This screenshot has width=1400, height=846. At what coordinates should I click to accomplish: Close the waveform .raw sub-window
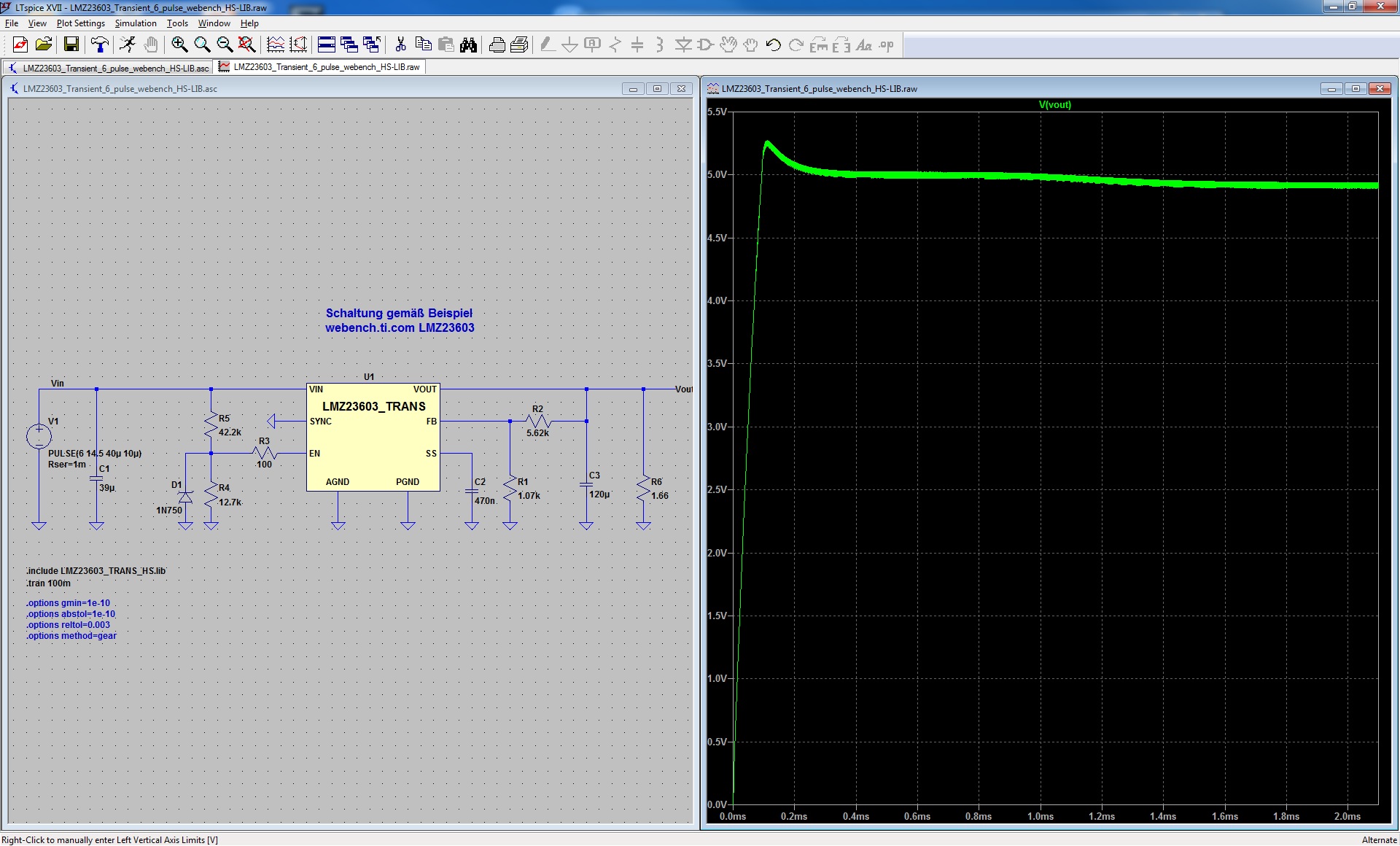(x=1380, y=89)
